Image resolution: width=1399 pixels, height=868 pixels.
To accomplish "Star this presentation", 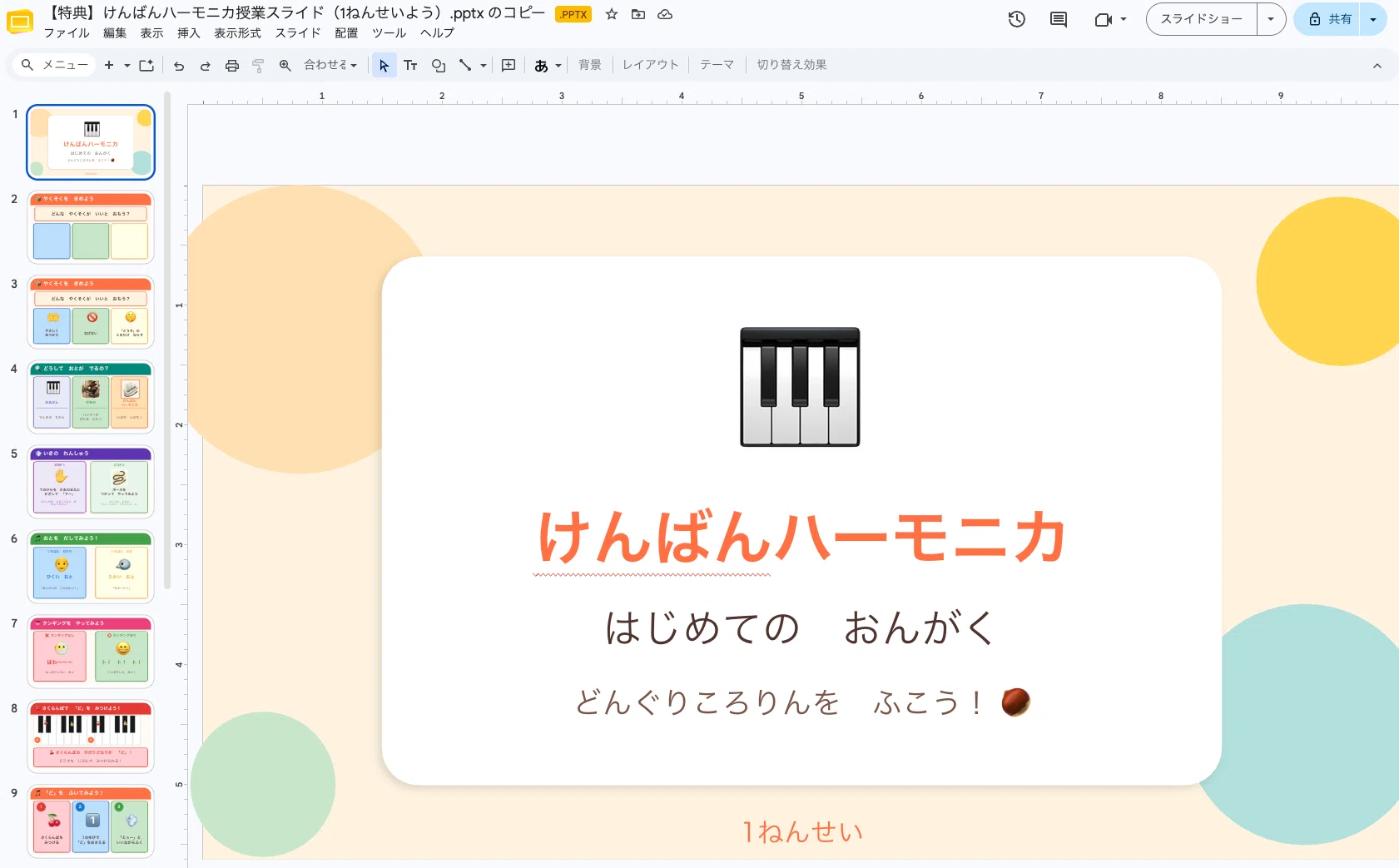I will (x=612, y=14).
